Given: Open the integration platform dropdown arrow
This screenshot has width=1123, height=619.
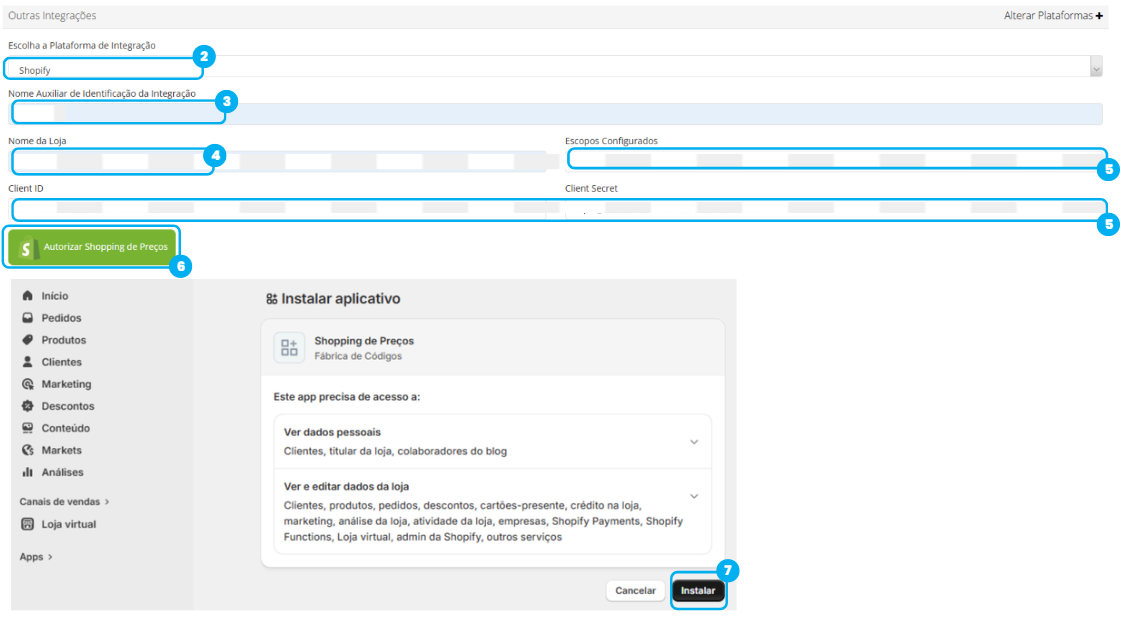Looking at the screenshot, I should click(x=1097, y=69).
